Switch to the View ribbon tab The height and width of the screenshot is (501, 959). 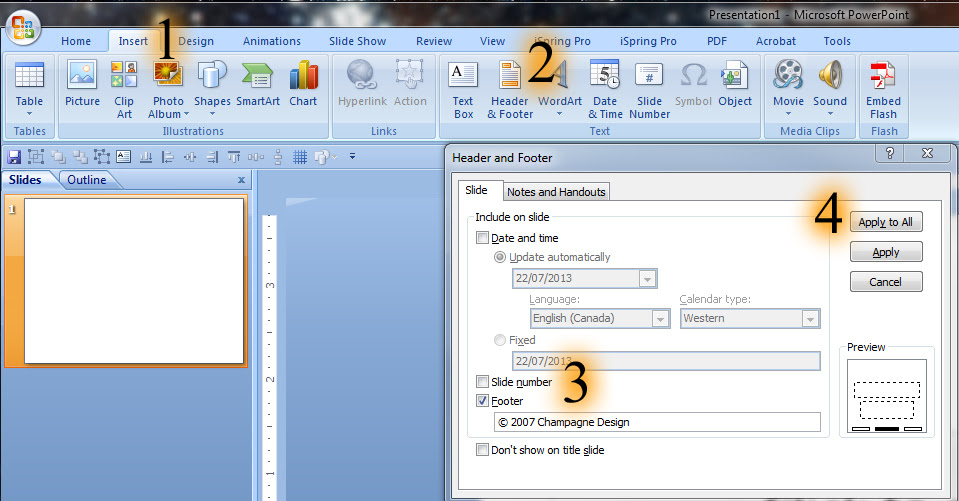coord(492,41)
